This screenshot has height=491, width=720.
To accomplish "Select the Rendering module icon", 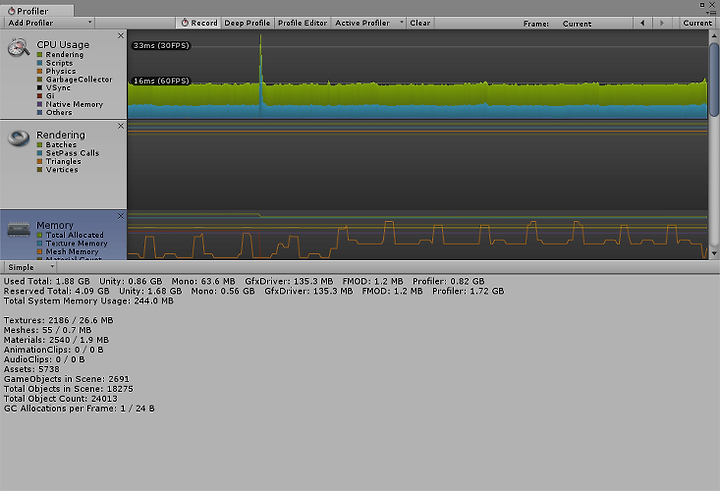I will (18, 138).
